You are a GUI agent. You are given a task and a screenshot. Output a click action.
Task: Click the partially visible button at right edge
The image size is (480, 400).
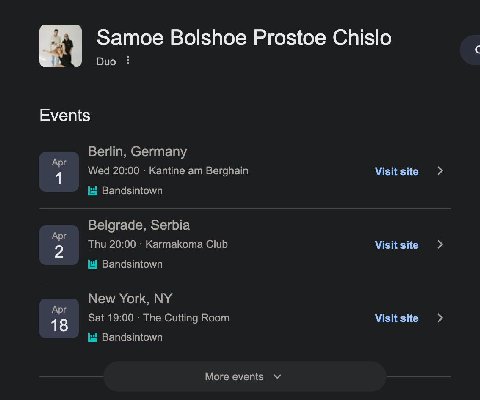coord(471,50)
